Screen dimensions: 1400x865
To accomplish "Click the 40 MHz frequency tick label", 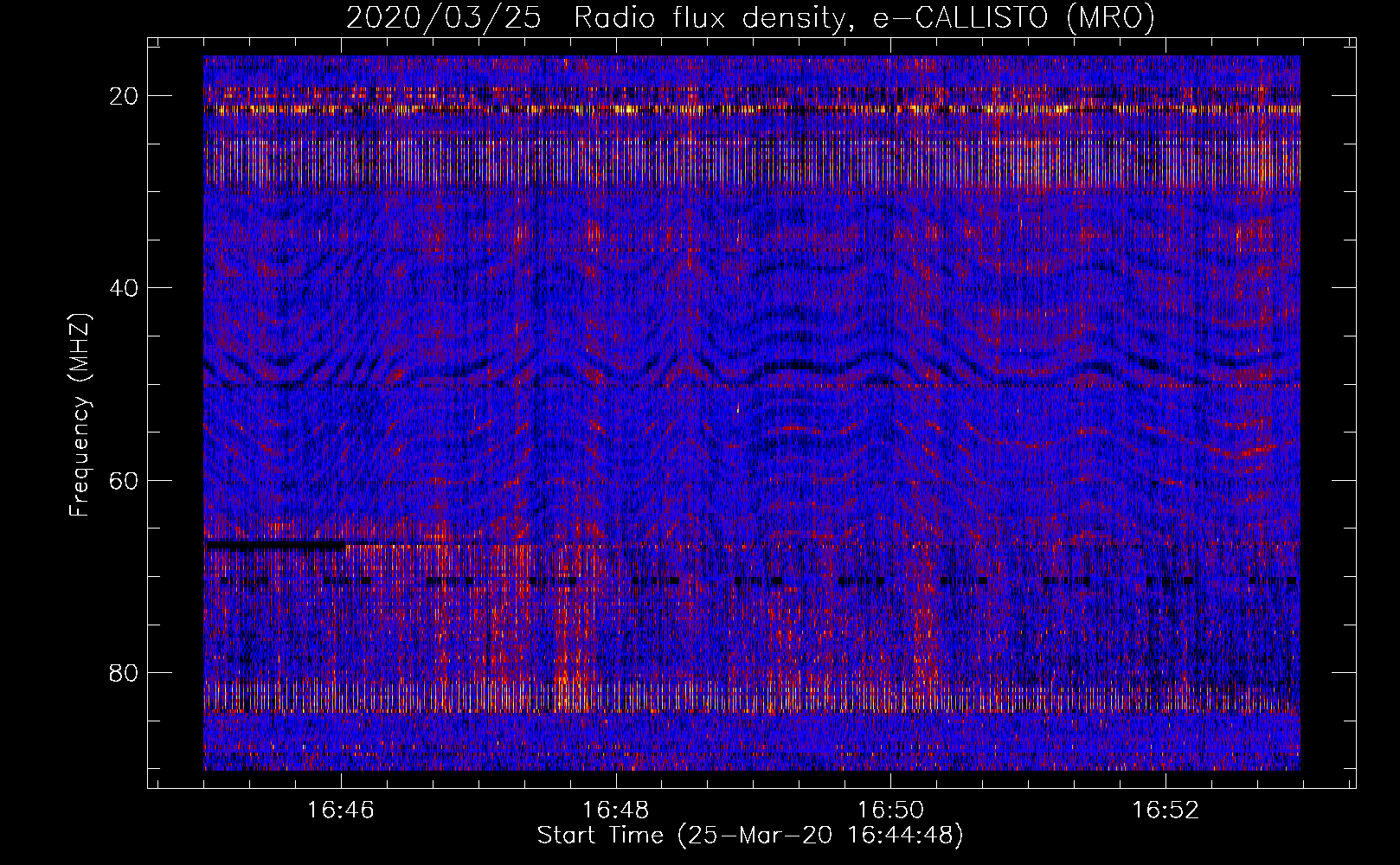I will [x=125, y=288].
